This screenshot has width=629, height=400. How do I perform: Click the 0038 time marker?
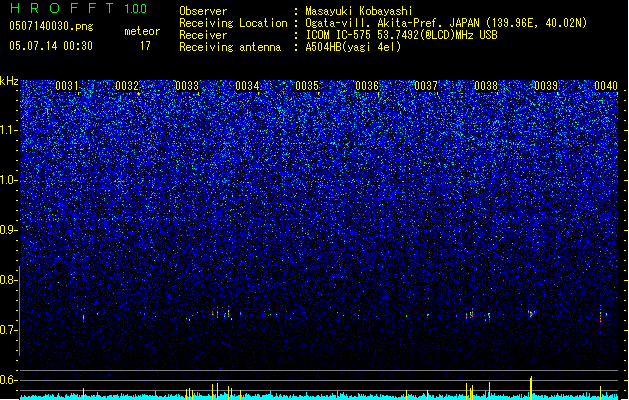[x=486, y=86]
